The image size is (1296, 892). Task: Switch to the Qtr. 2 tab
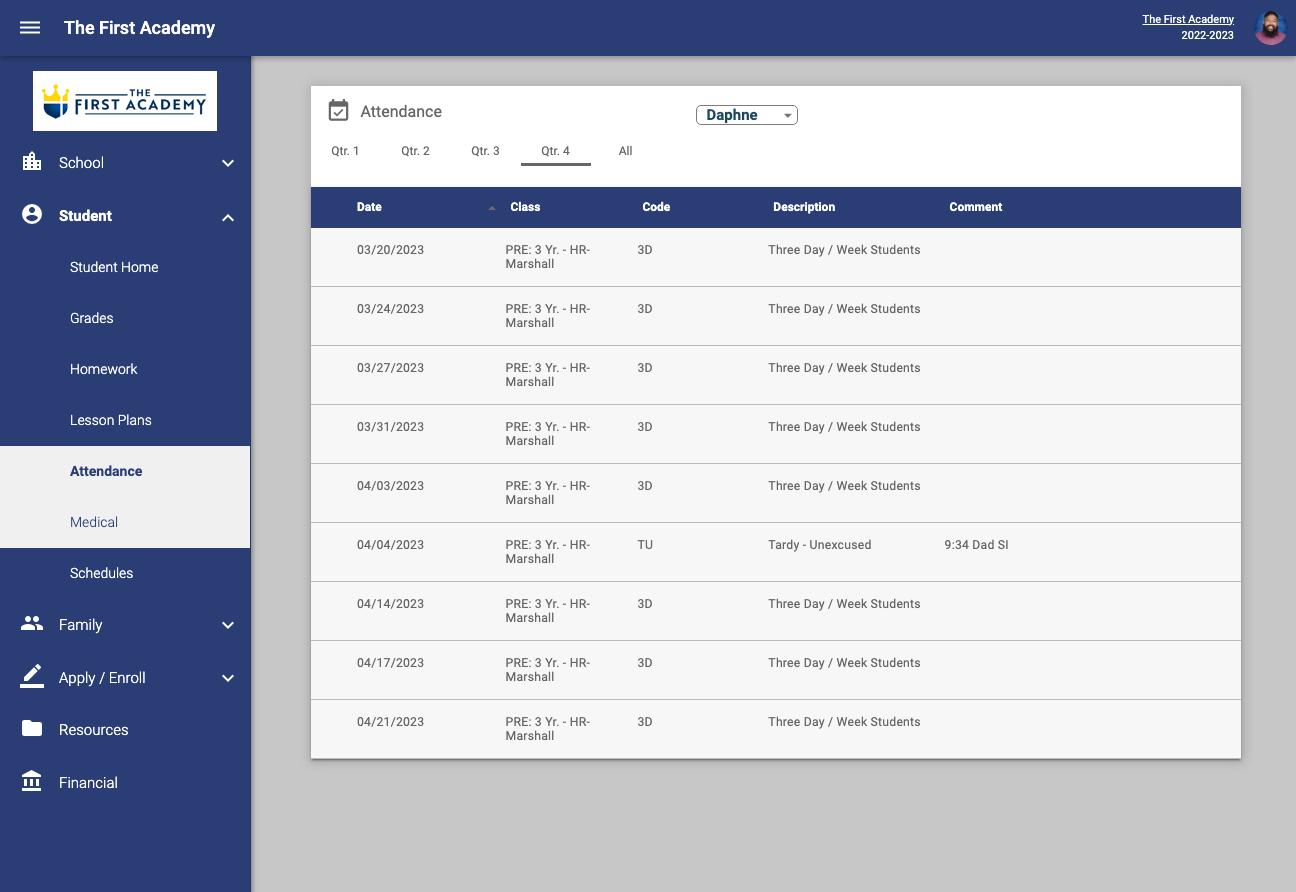(415, 151)
